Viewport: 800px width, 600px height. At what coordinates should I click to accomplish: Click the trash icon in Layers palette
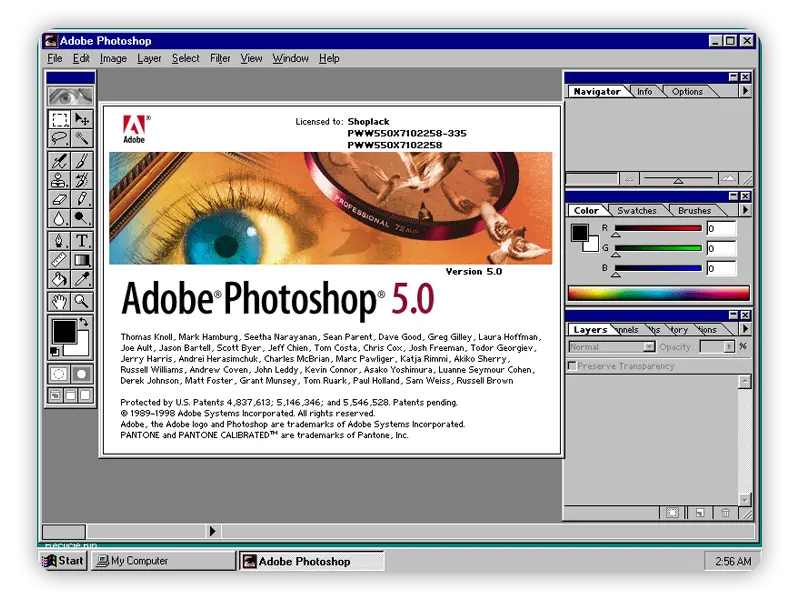coord(726,513)
